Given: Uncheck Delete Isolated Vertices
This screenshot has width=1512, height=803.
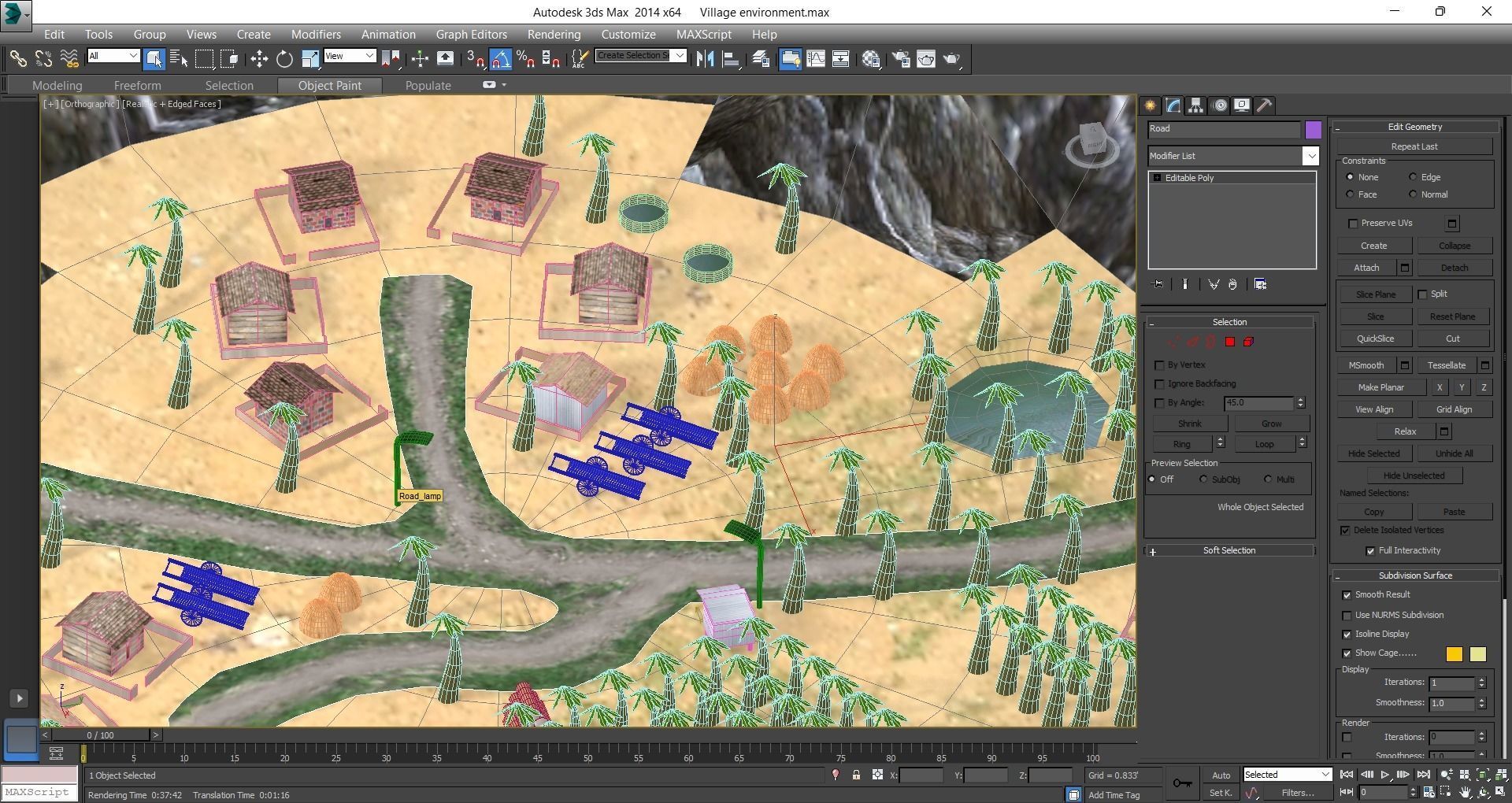Looking at the screenshot, I should (x=1345, y=531).
